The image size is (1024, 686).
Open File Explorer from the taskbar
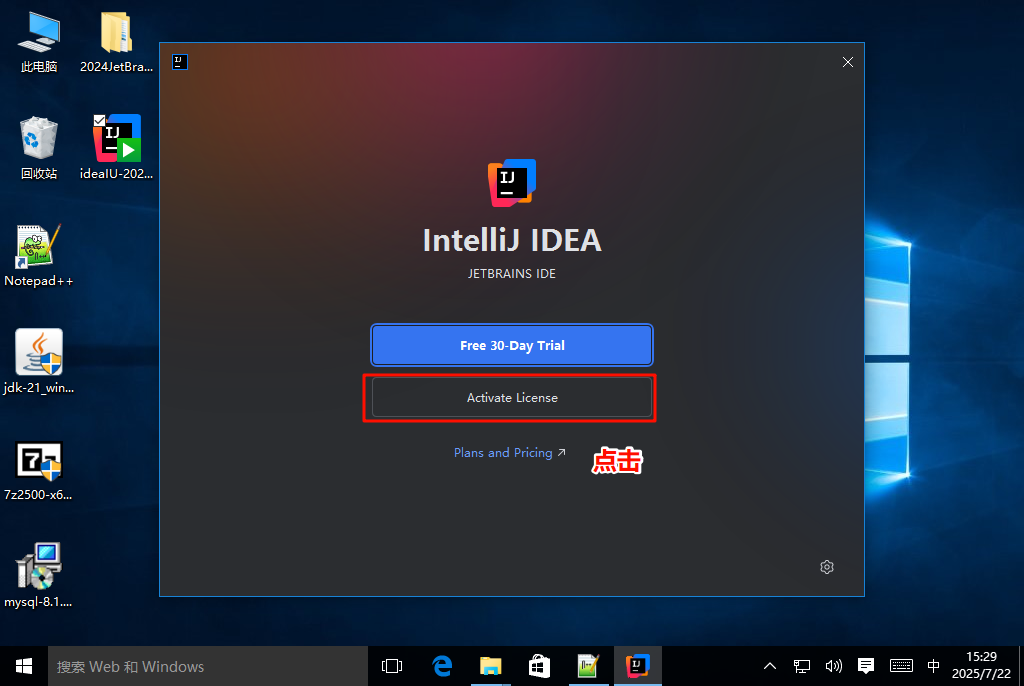(490, 666)
